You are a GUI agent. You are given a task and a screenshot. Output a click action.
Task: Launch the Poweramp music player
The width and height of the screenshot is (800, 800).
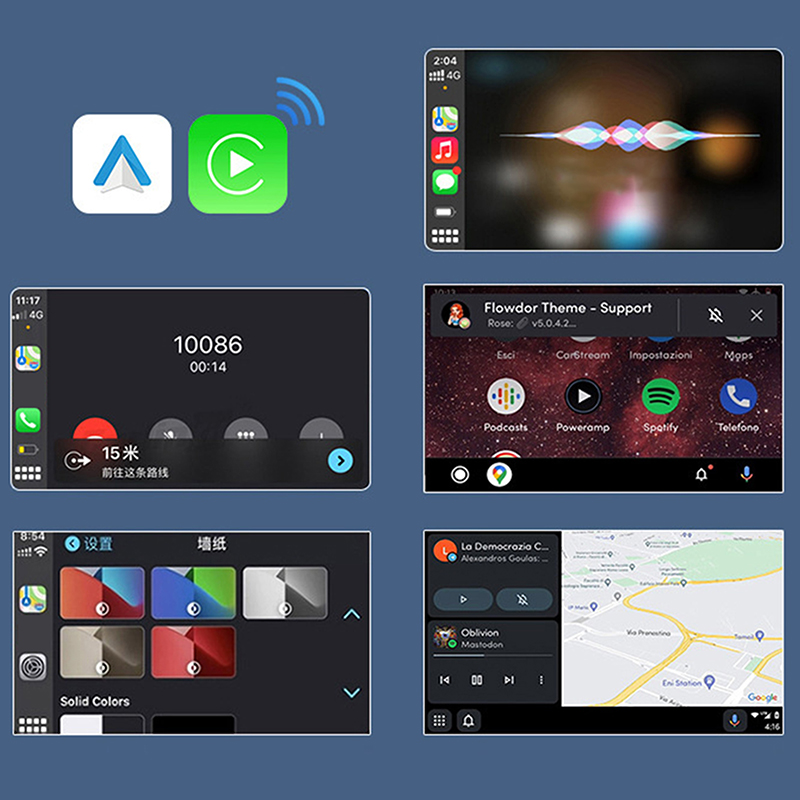pos(583,396)
